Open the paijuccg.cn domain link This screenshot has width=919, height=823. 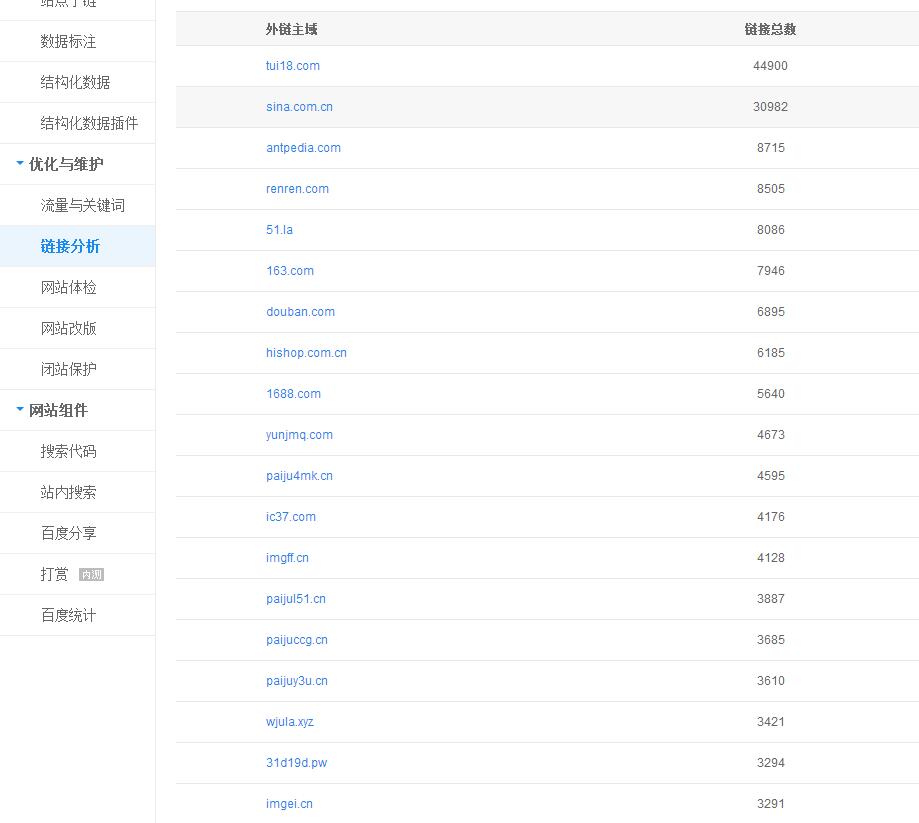297,640
